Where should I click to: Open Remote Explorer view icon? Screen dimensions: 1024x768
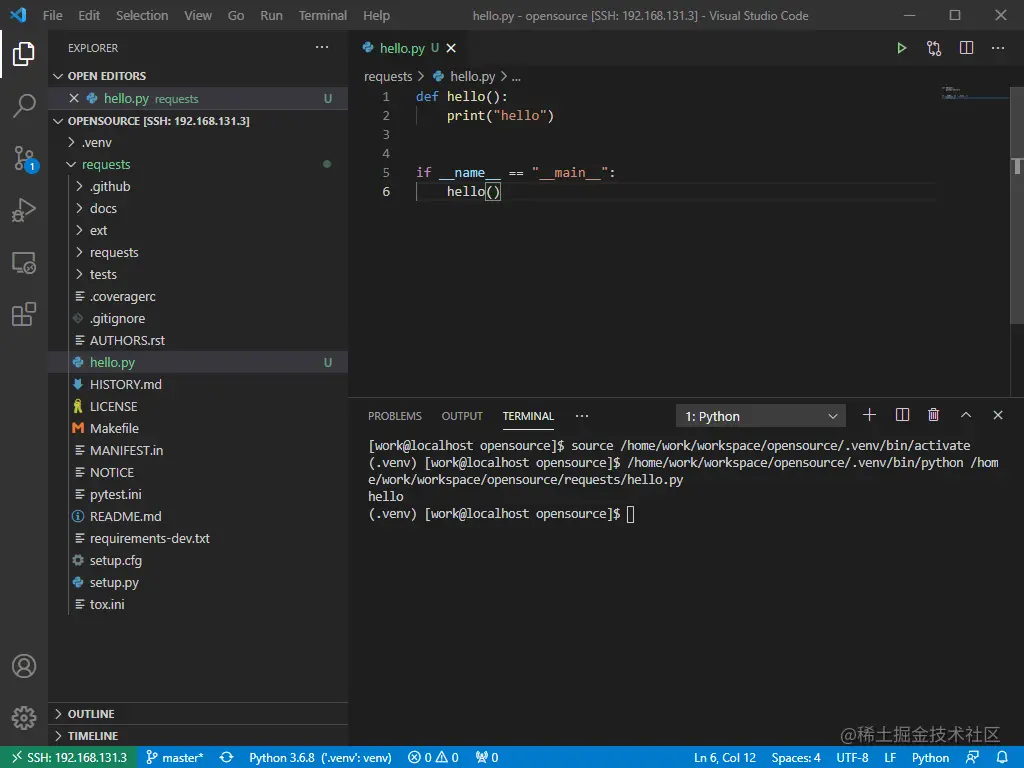(x=24, y=263)
